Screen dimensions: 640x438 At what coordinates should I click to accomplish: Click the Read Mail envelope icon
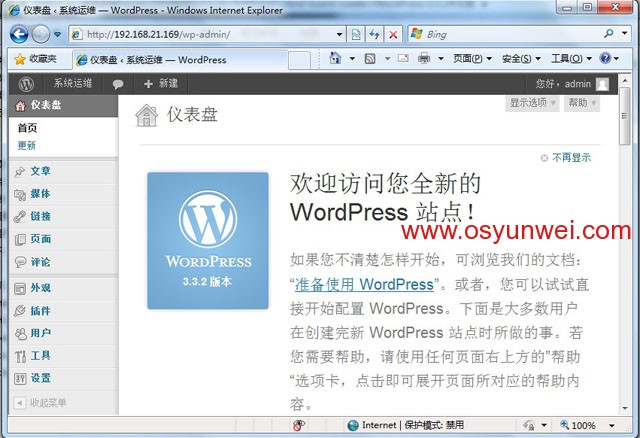point(403,58)
